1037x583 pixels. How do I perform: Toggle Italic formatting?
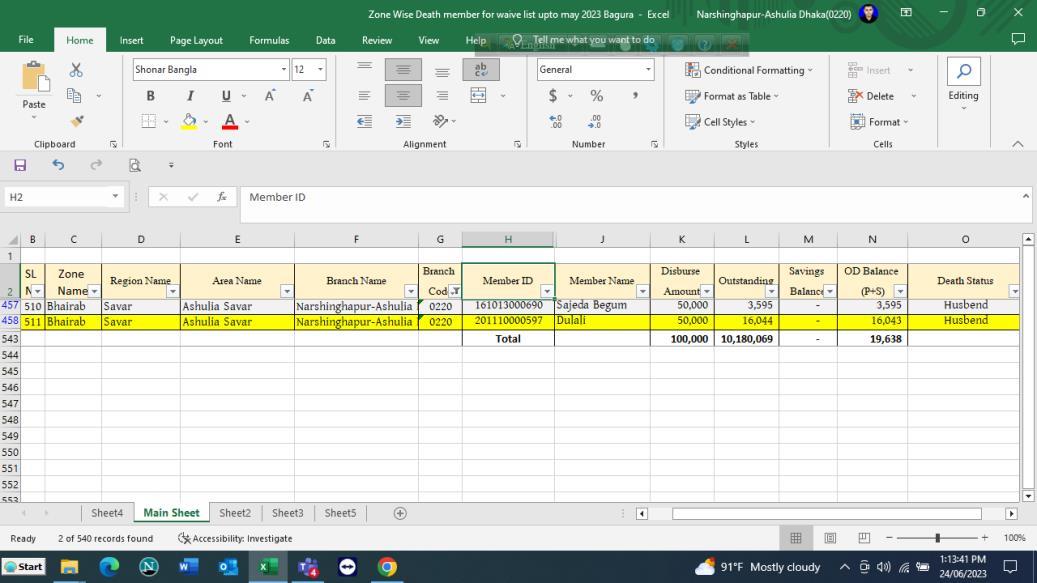pos(190,96)
